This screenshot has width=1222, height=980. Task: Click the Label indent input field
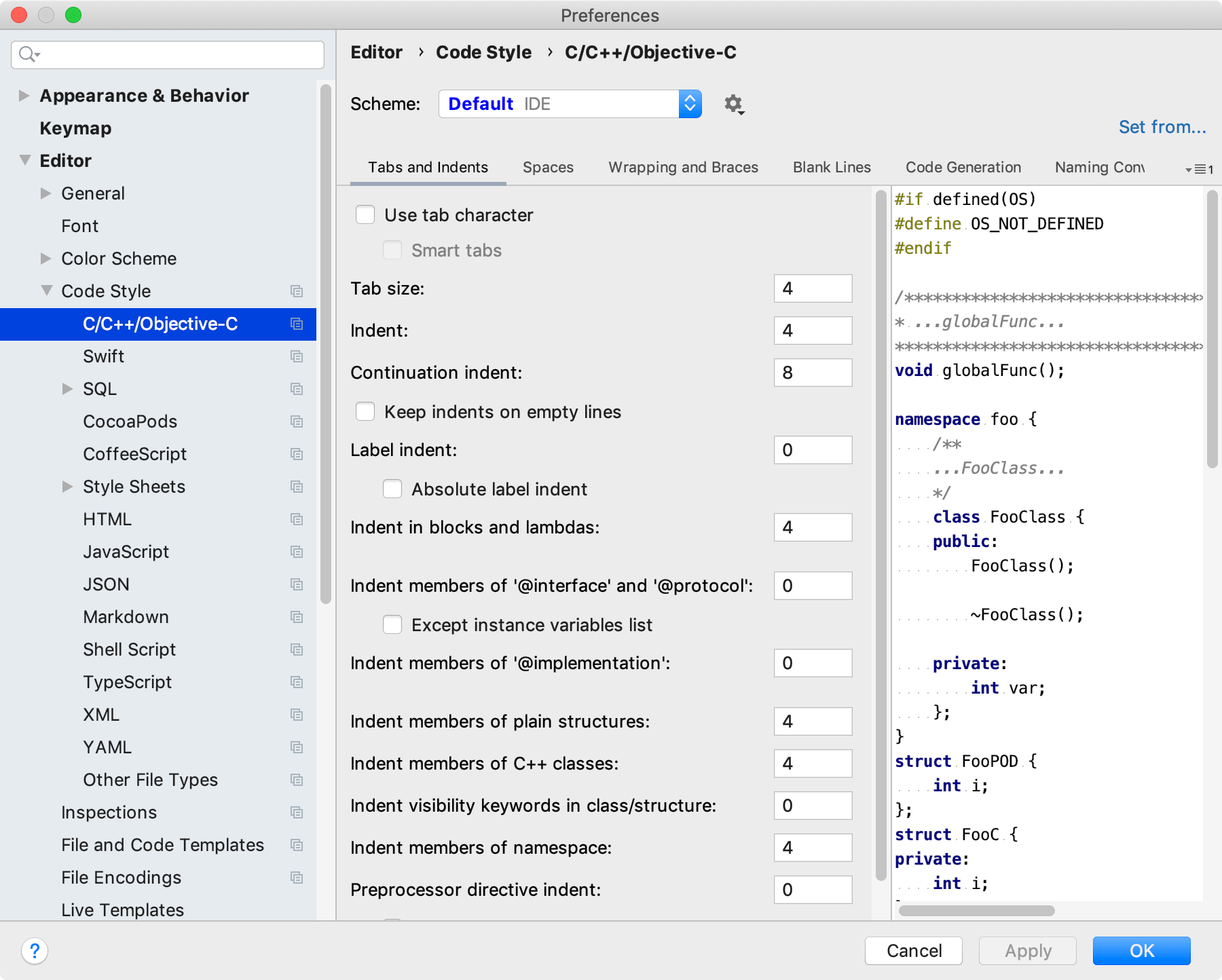(x=813, y=450)
